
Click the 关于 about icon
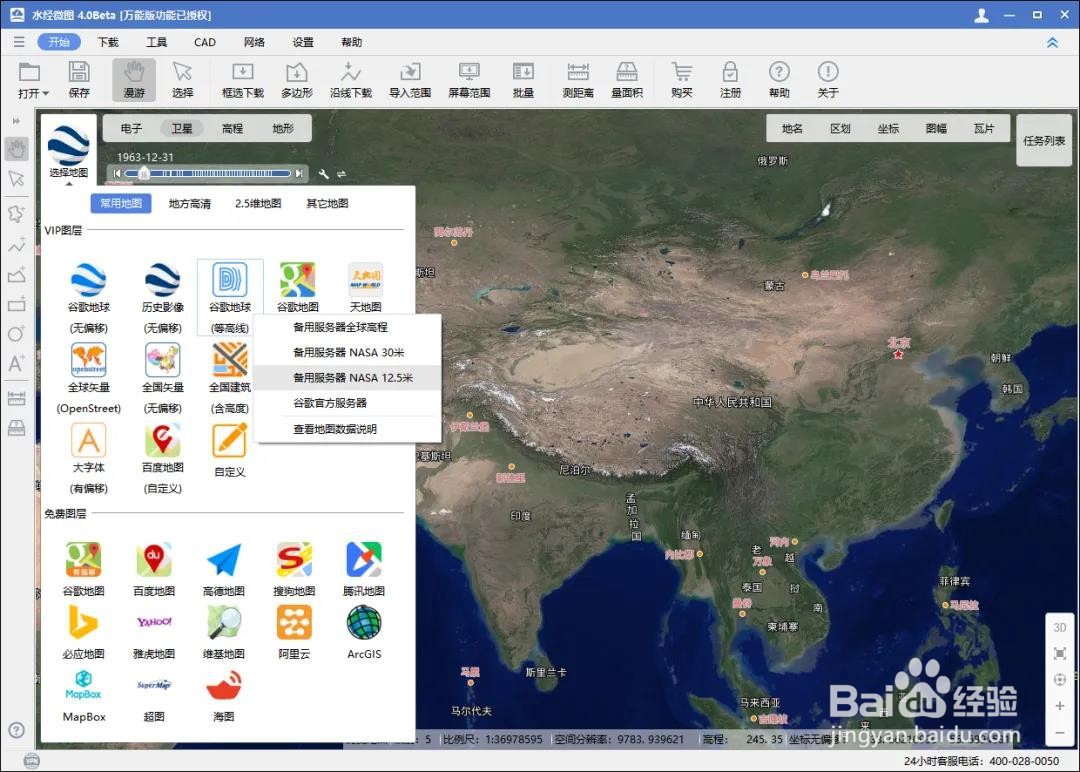(828, 72)
